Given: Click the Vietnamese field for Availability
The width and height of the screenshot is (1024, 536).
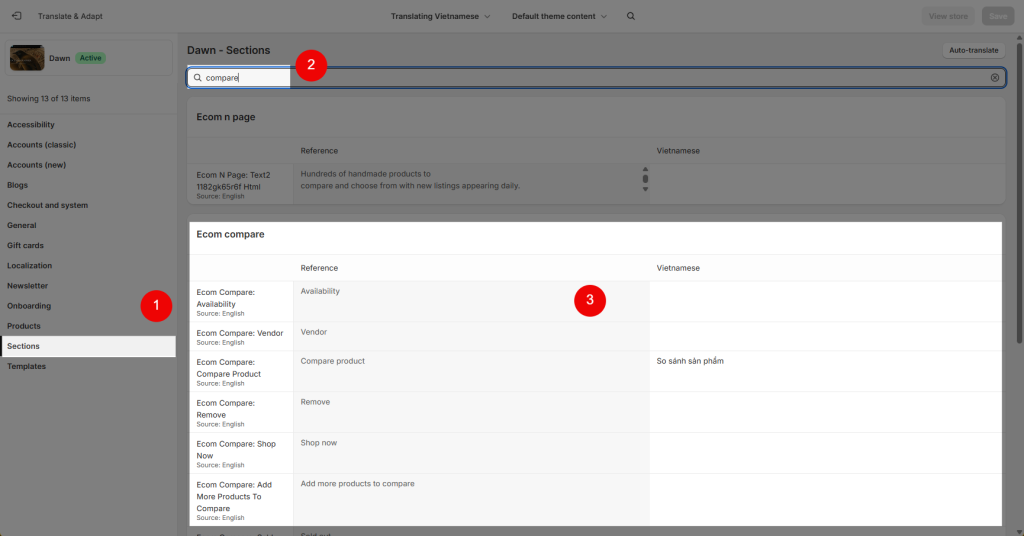Looking at the screenshot, I should tap(825, 302).
